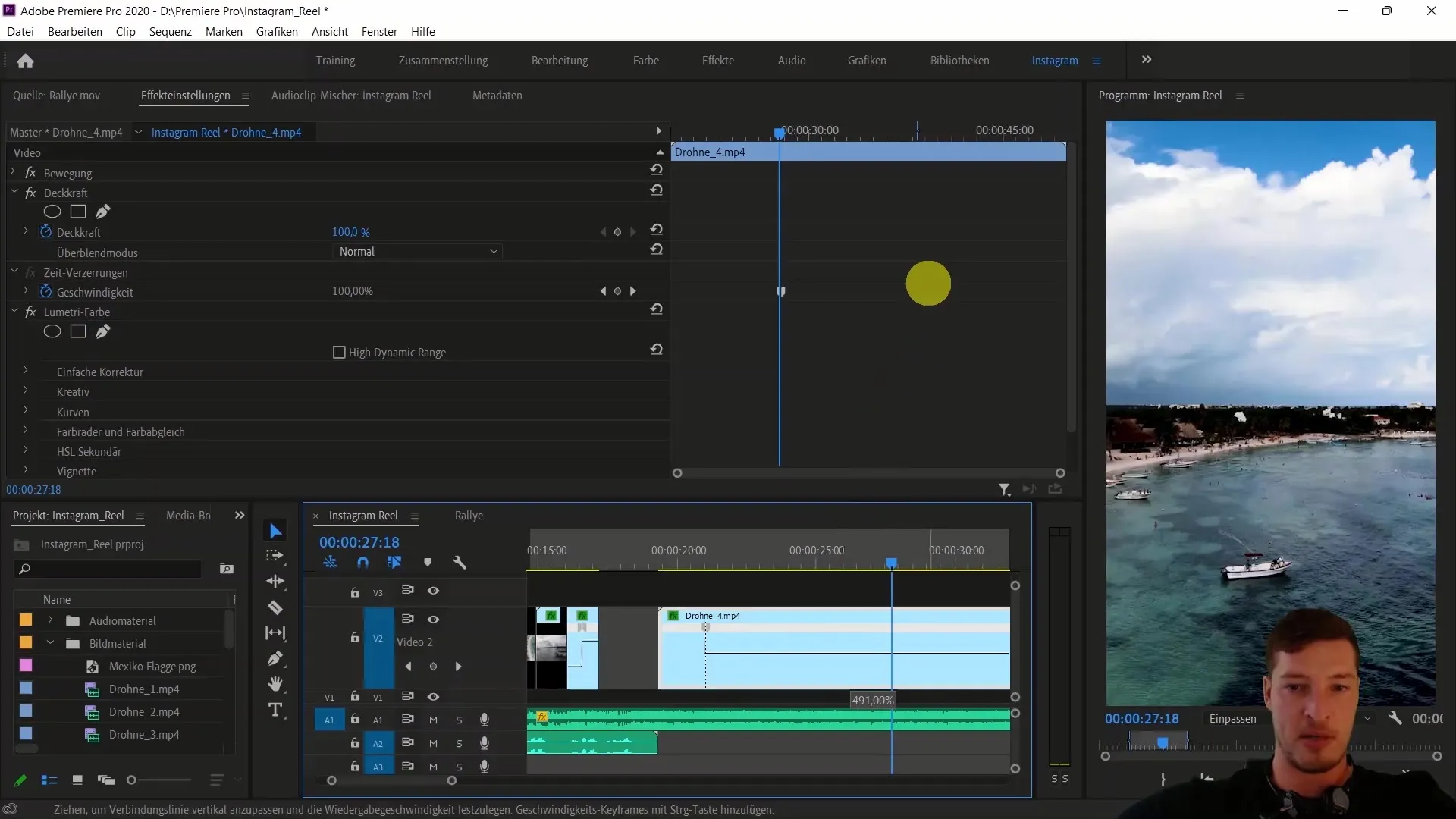The width and height of the screenshot is (1456, 819).
Task: Toggle stopwatch animation for Deckkraft
Action: 45,232
